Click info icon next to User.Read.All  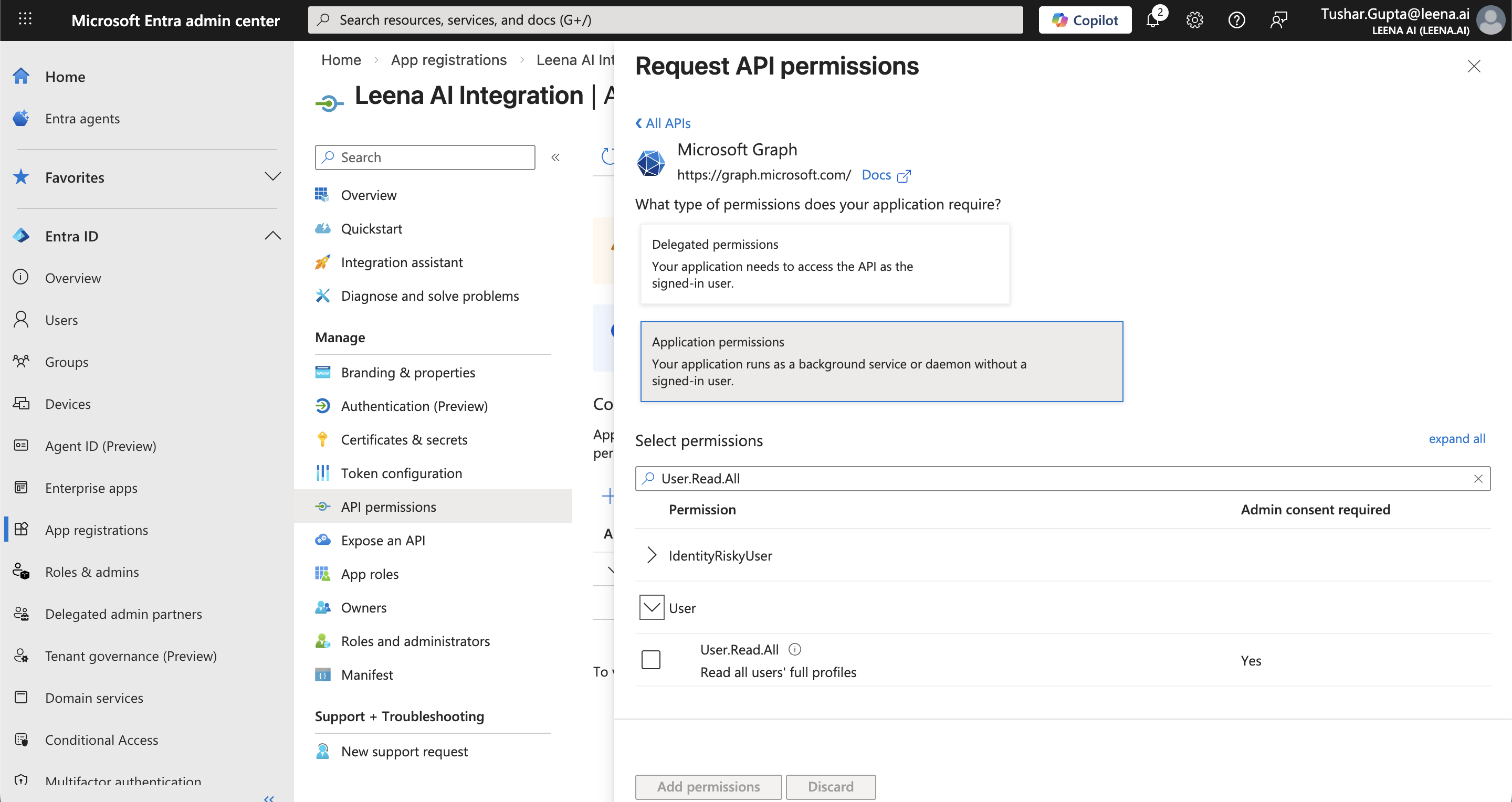[x=795, y=649]
